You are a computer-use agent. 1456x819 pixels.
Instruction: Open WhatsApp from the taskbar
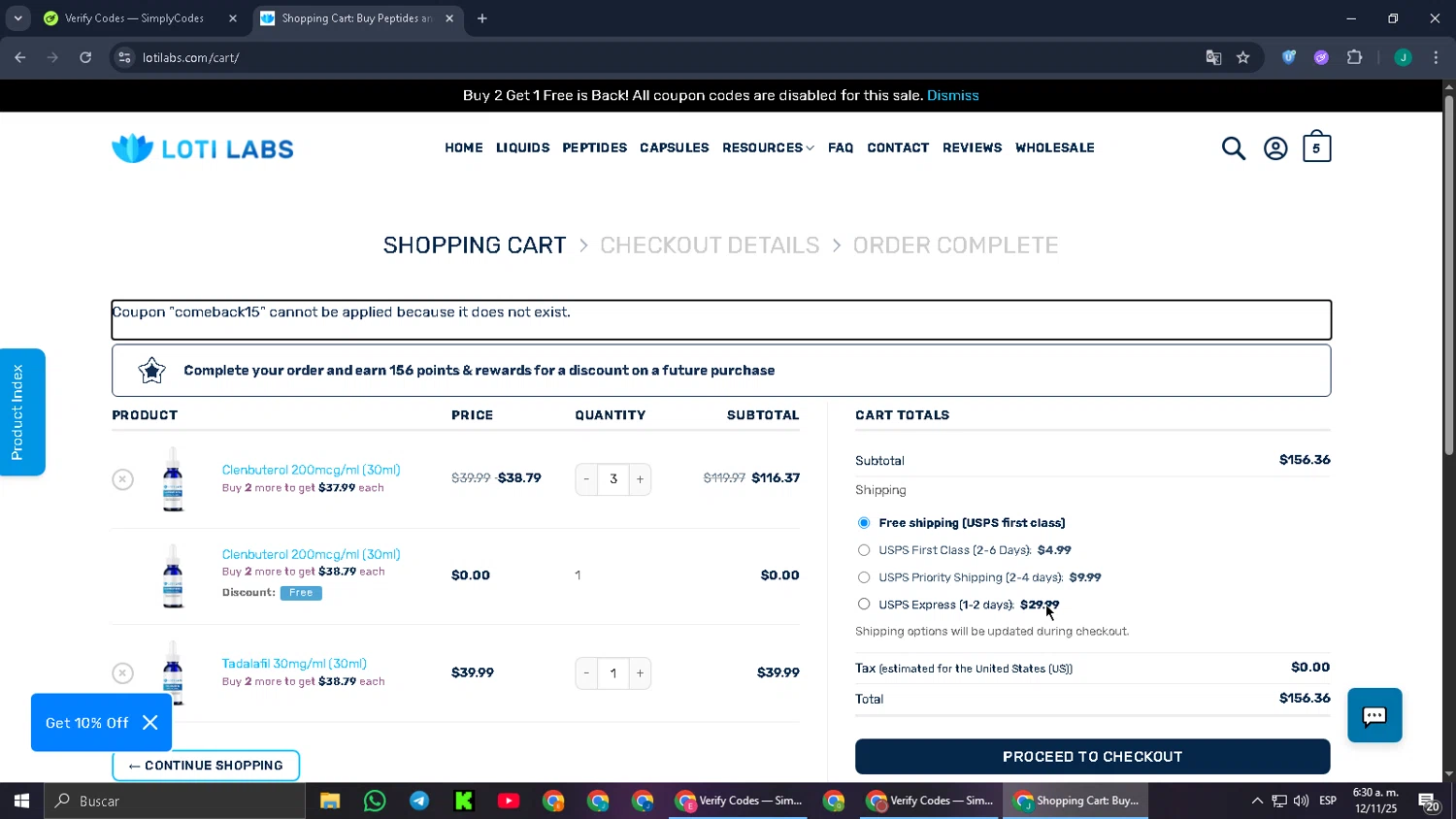[375, 801]
